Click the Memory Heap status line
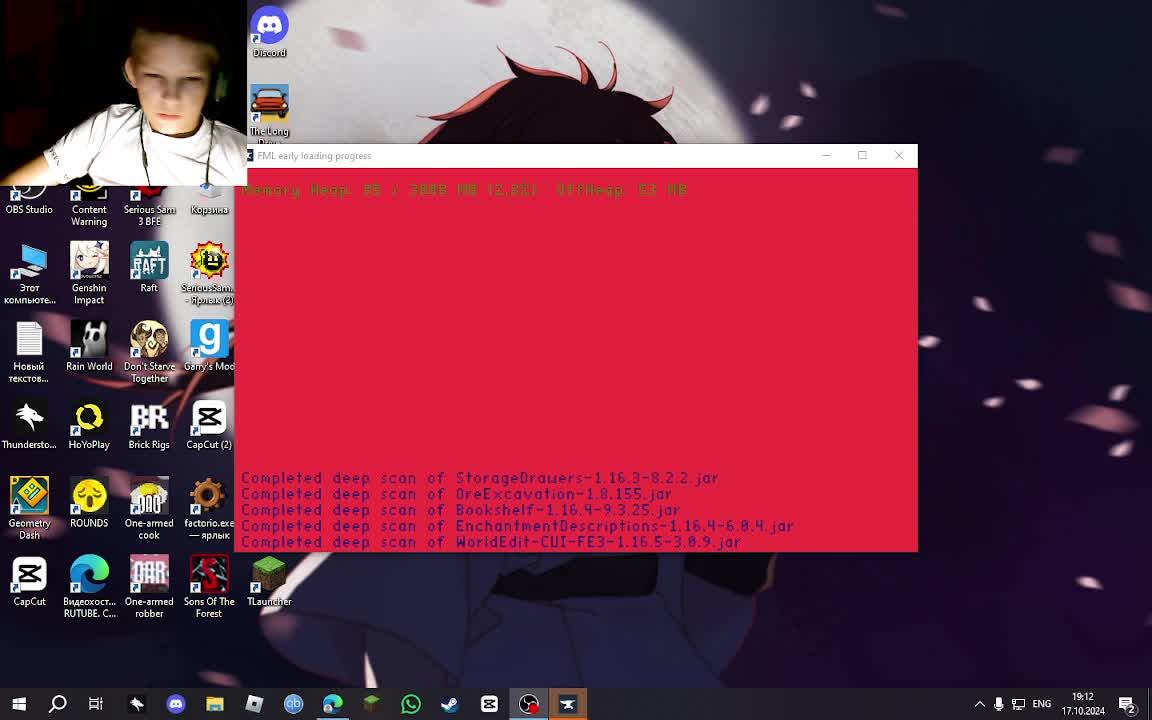 [x=464, y=190]
